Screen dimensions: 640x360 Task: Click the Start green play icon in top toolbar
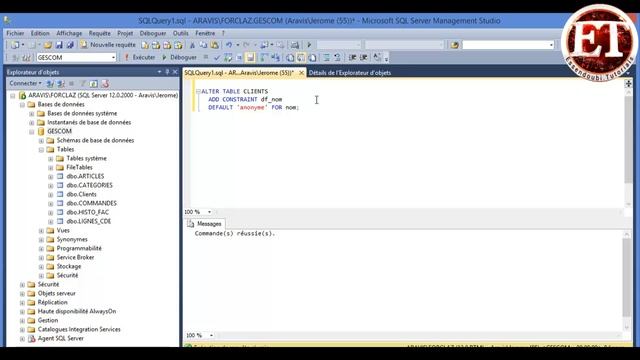coord(309,45)
